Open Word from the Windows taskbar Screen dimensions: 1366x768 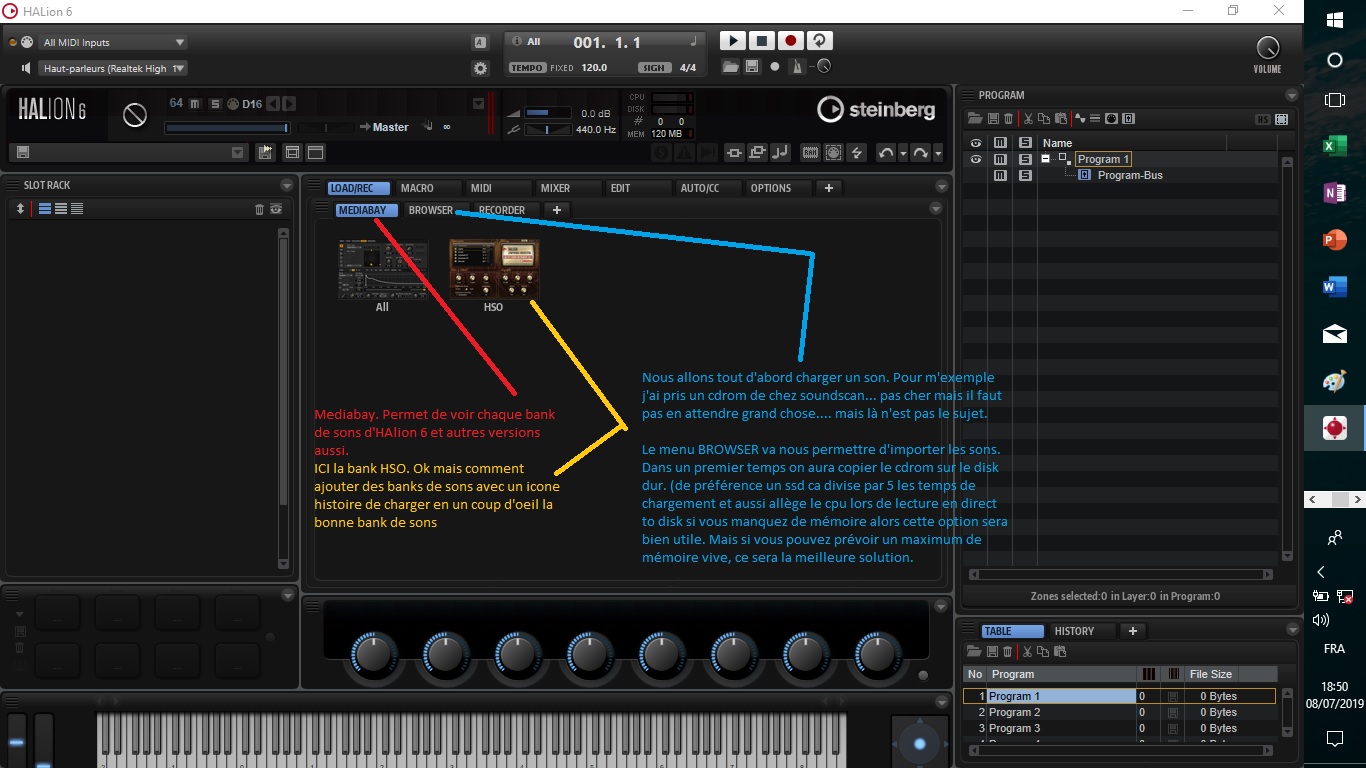click(x=1334, y=287)
